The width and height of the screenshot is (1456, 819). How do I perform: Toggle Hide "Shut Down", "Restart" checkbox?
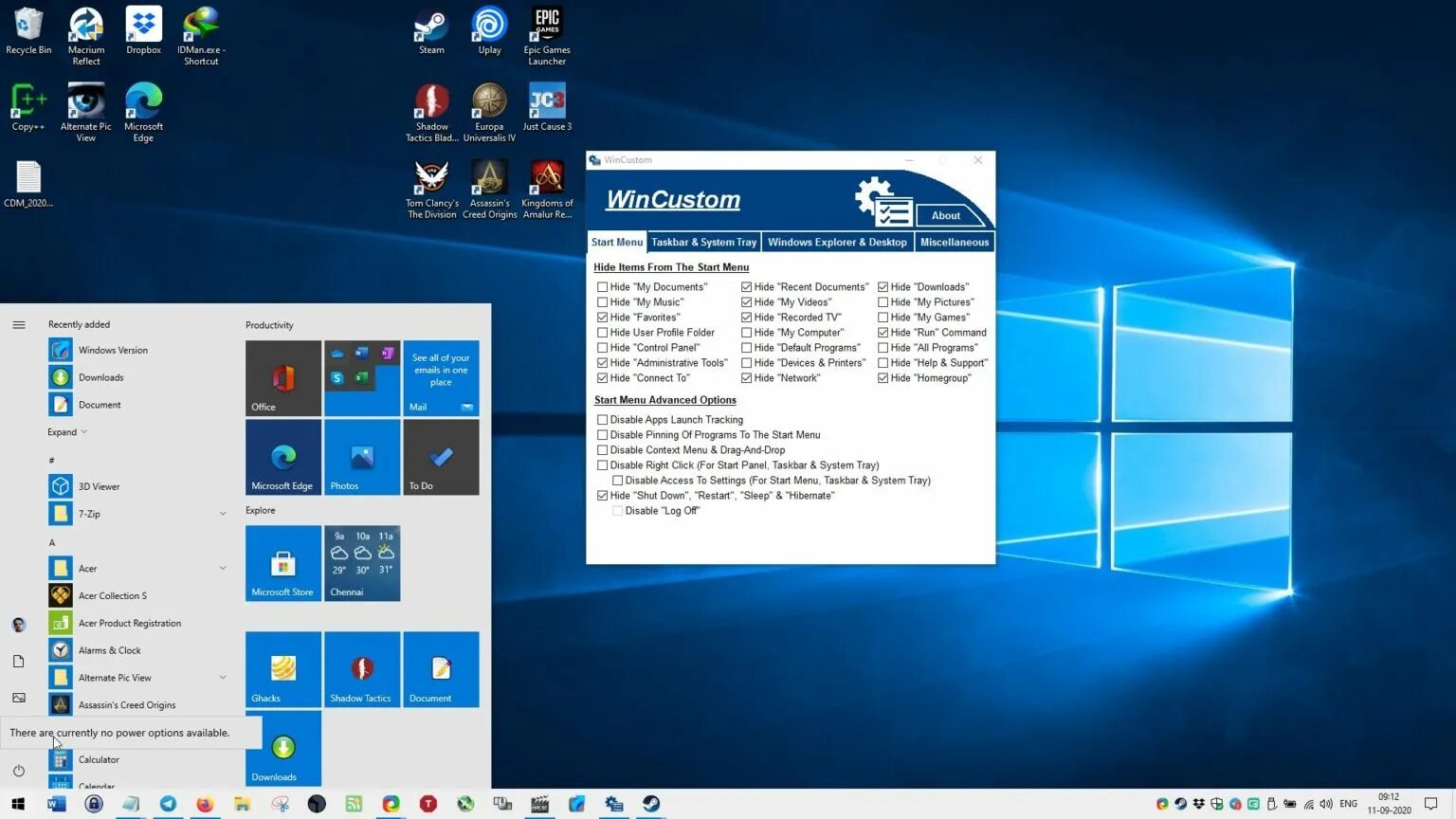point(602,496)
